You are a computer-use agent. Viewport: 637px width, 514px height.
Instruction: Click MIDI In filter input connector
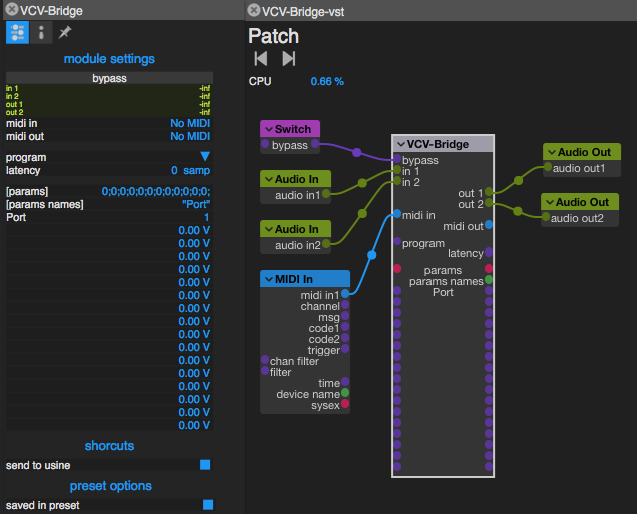(265, 371)
